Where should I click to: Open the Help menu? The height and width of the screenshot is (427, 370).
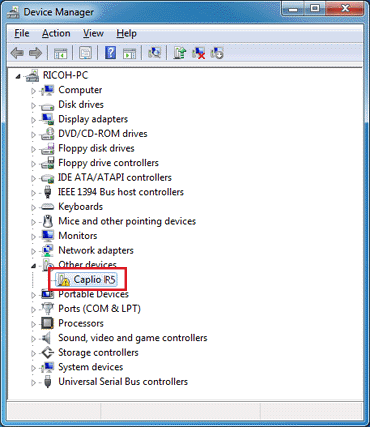click(x=126, y=33)
